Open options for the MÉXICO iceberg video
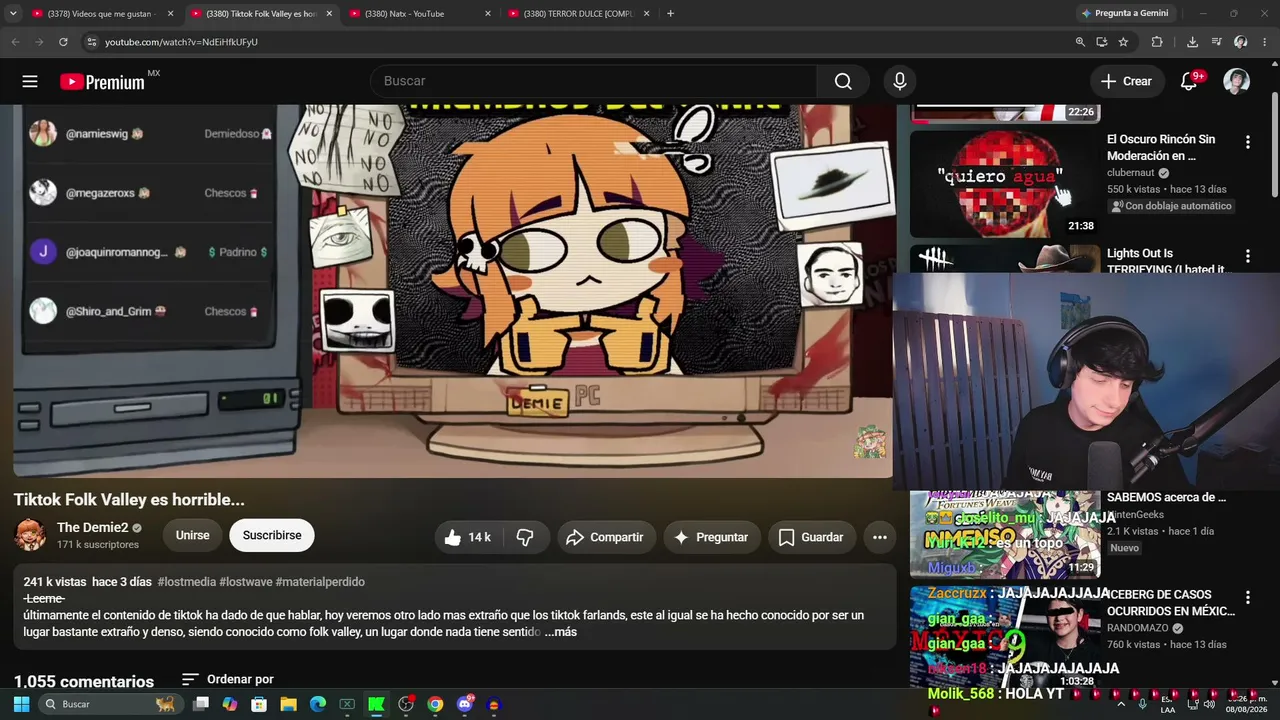This screenshot has width=1280, height=720. [1247, 598]
